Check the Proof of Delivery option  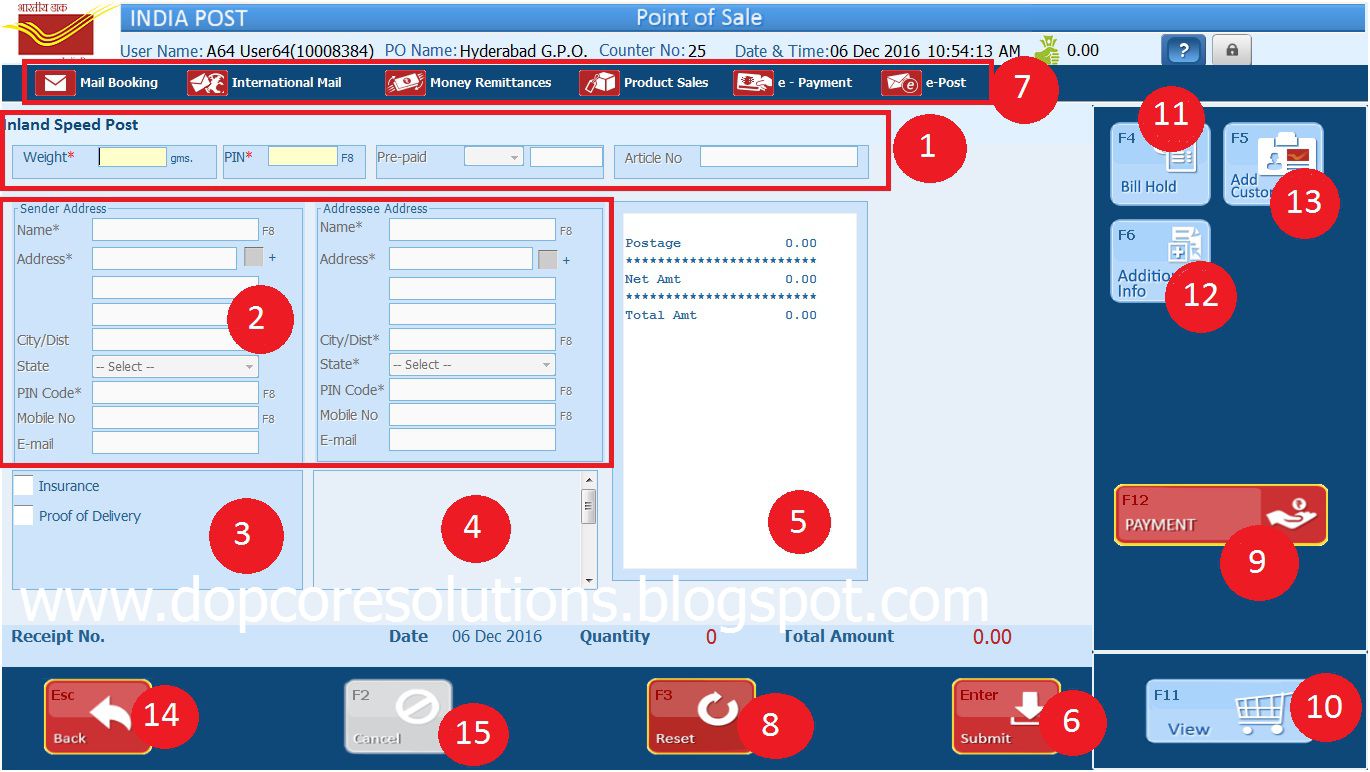click(23, 516)
